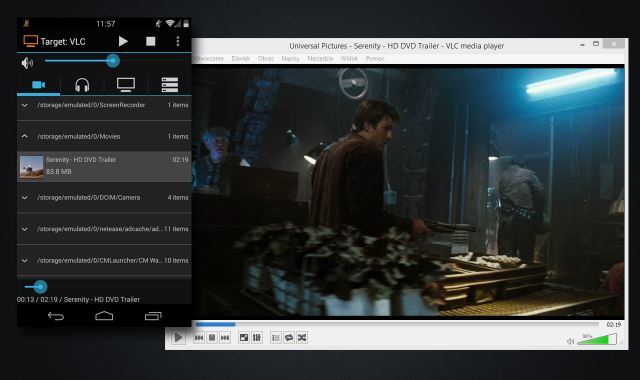Toggle VLC fullscreen mode button
The image size is (640, 380).
coord(244,338)
